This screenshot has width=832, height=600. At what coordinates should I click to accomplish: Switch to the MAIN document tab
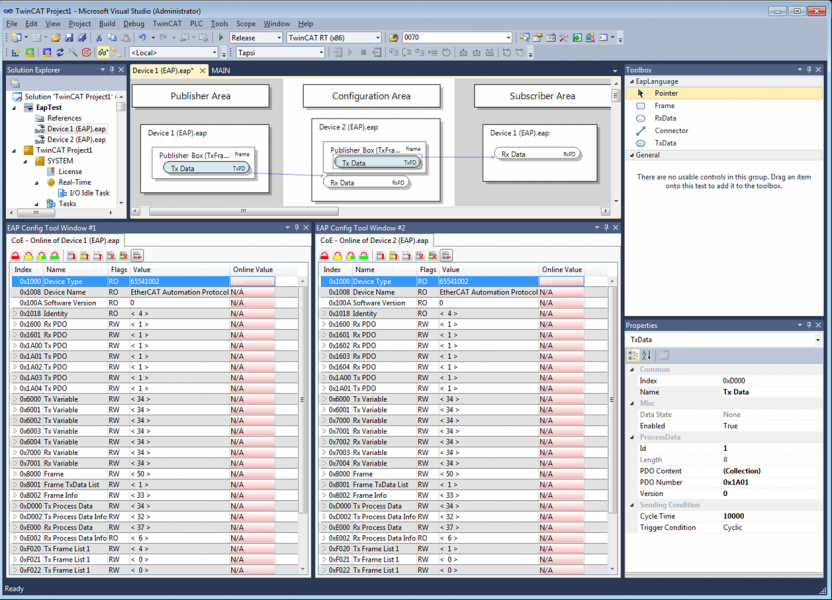pyautogui.click(x=221, y=71)
